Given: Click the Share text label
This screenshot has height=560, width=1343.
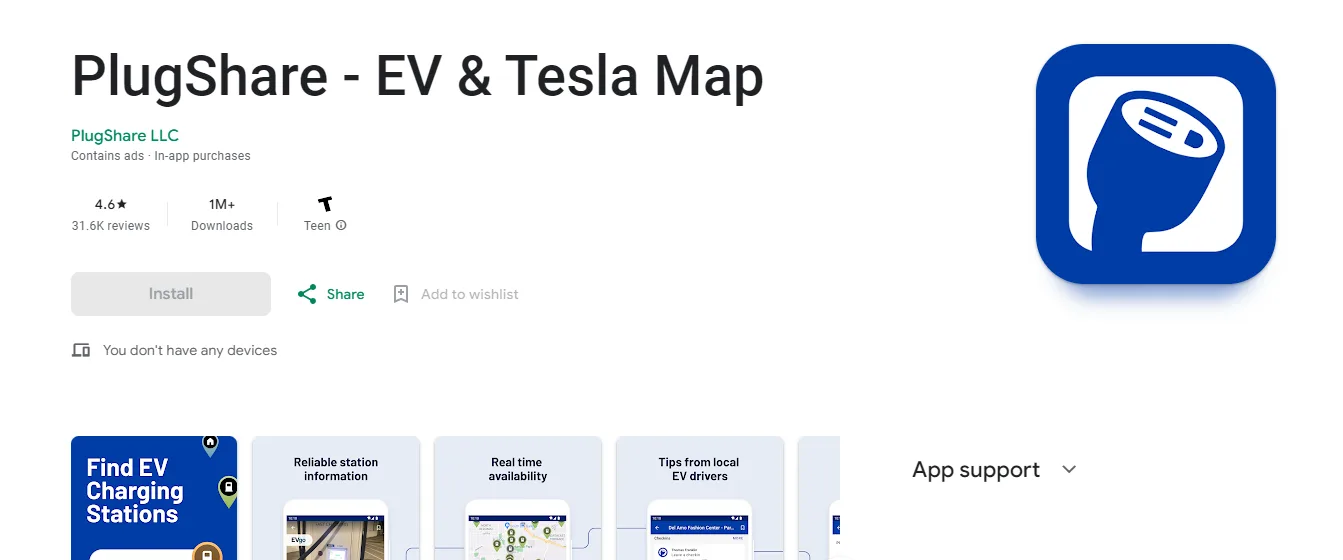Looking at the screenshot, I should (345, 294).
